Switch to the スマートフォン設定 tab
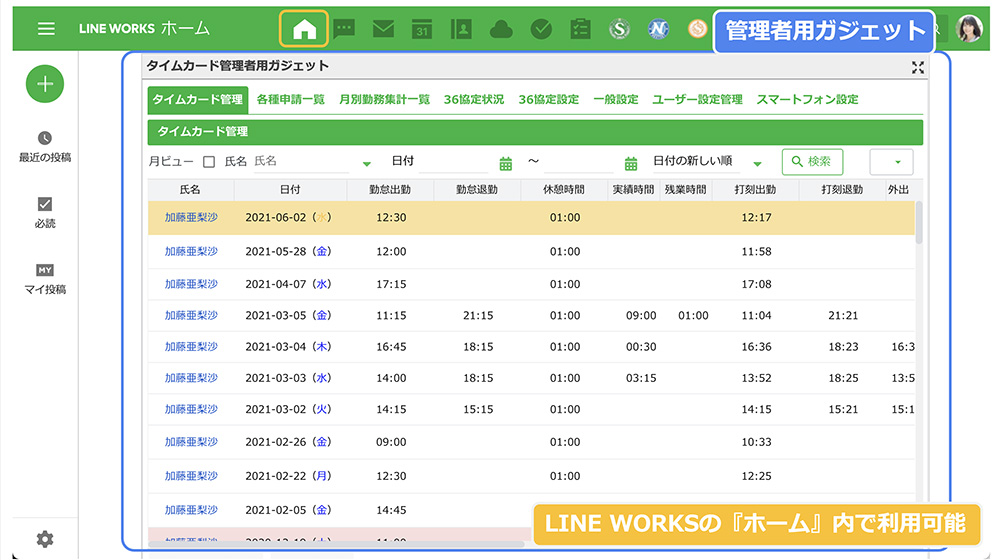 [x=807, y=99]
